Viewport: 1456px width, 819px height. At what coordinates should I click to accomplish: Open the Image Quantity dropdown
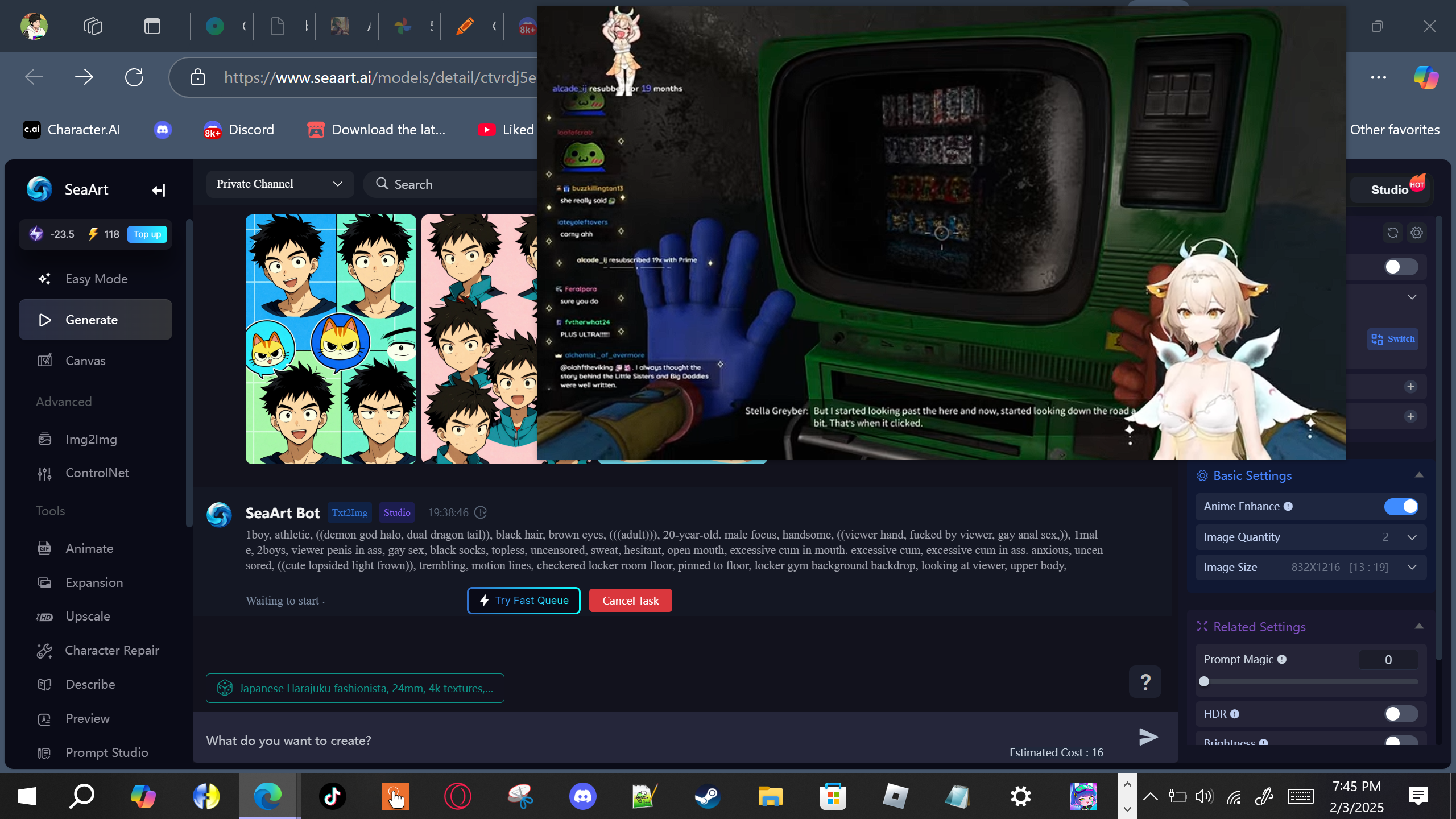coord(1310,537)
